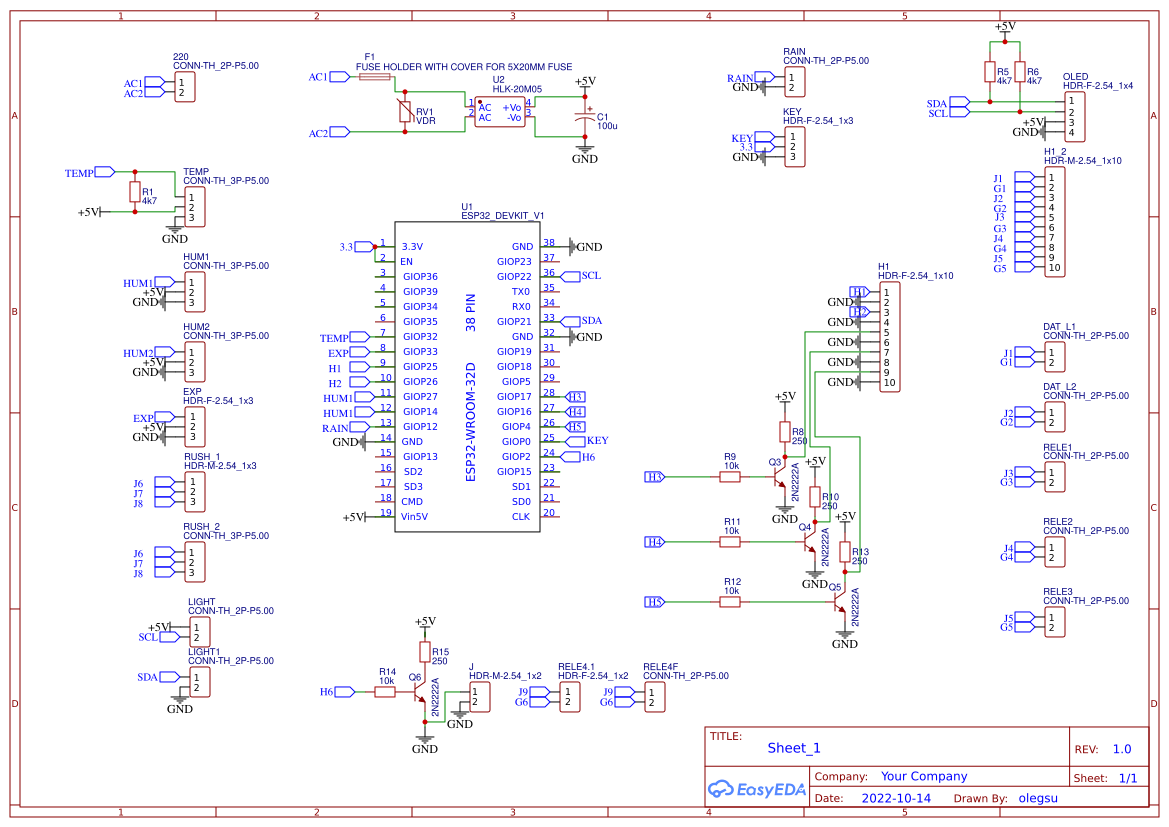Select the R11 10k base resistor
The height and width of the screenshot is (827, 1169).
tap(730, 542)
